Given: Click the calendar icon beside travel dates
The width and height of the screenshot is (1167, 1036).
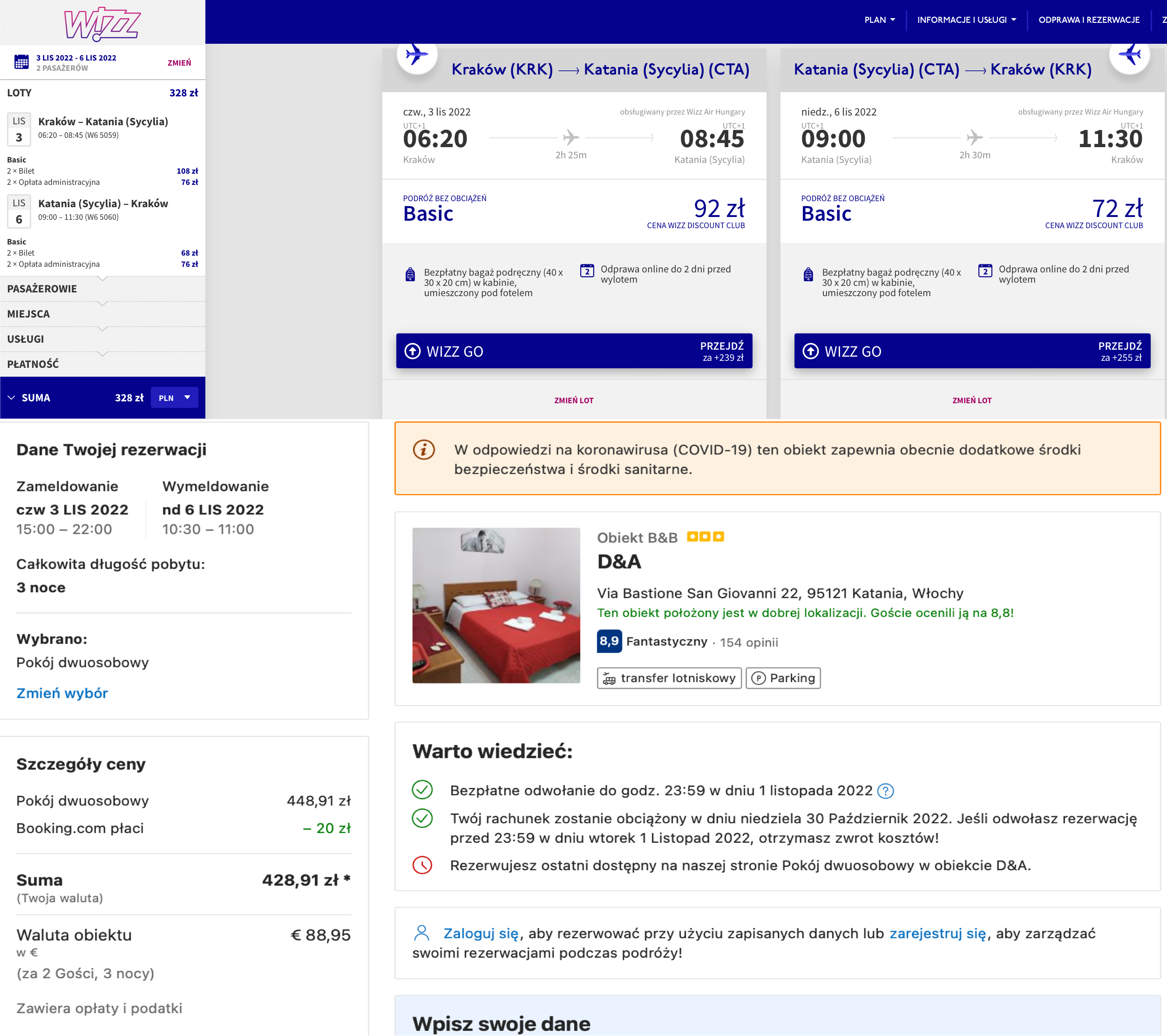Looking at the screenshot, I should coord(21,62).
